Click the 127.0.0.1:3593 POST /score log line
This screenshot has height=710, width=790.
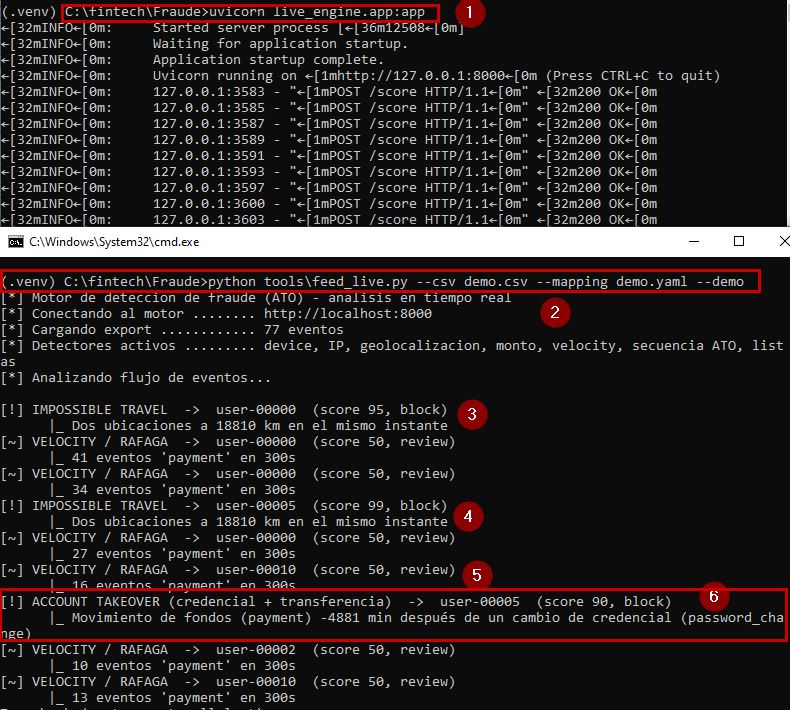tap(329, 172)
